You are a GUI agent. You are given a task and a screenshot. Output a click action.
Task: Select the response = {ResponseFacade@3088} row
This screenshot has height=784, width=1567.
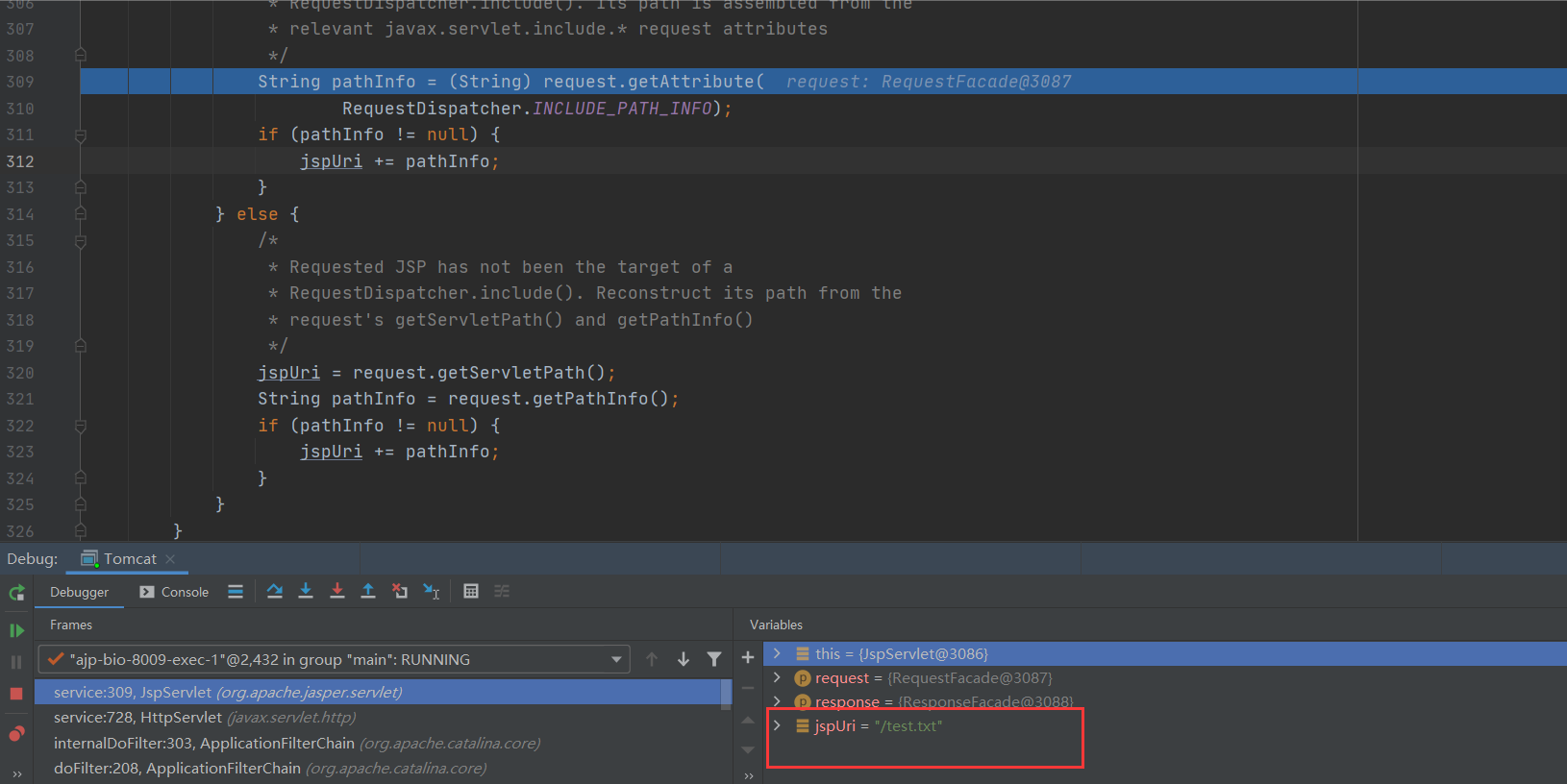pos(1165,701)
